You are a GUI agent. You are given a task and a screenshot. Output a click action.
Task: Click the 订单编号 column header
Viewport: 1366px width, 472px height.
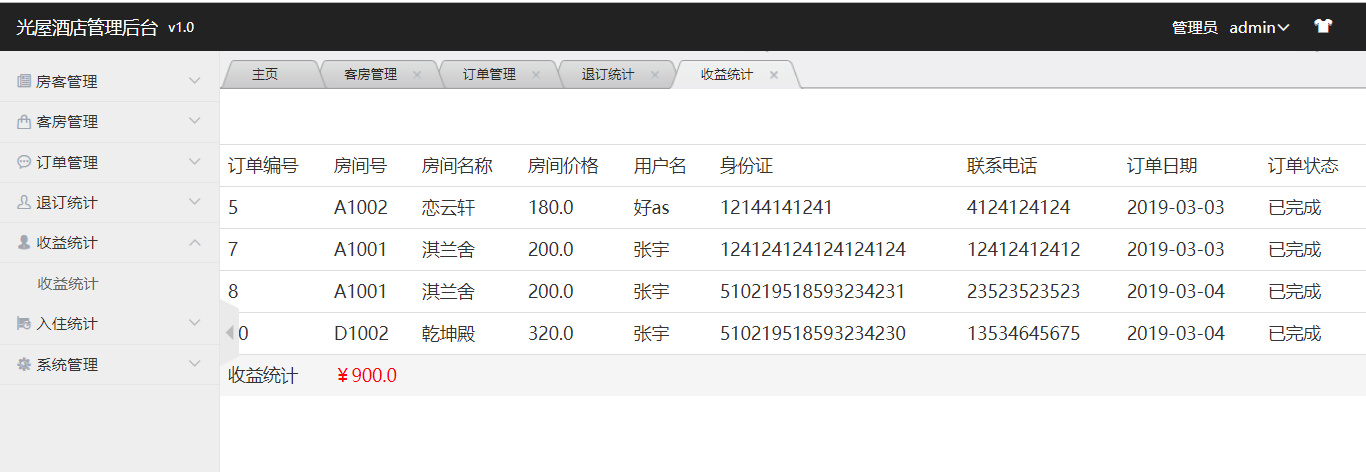tap(263, 166)
